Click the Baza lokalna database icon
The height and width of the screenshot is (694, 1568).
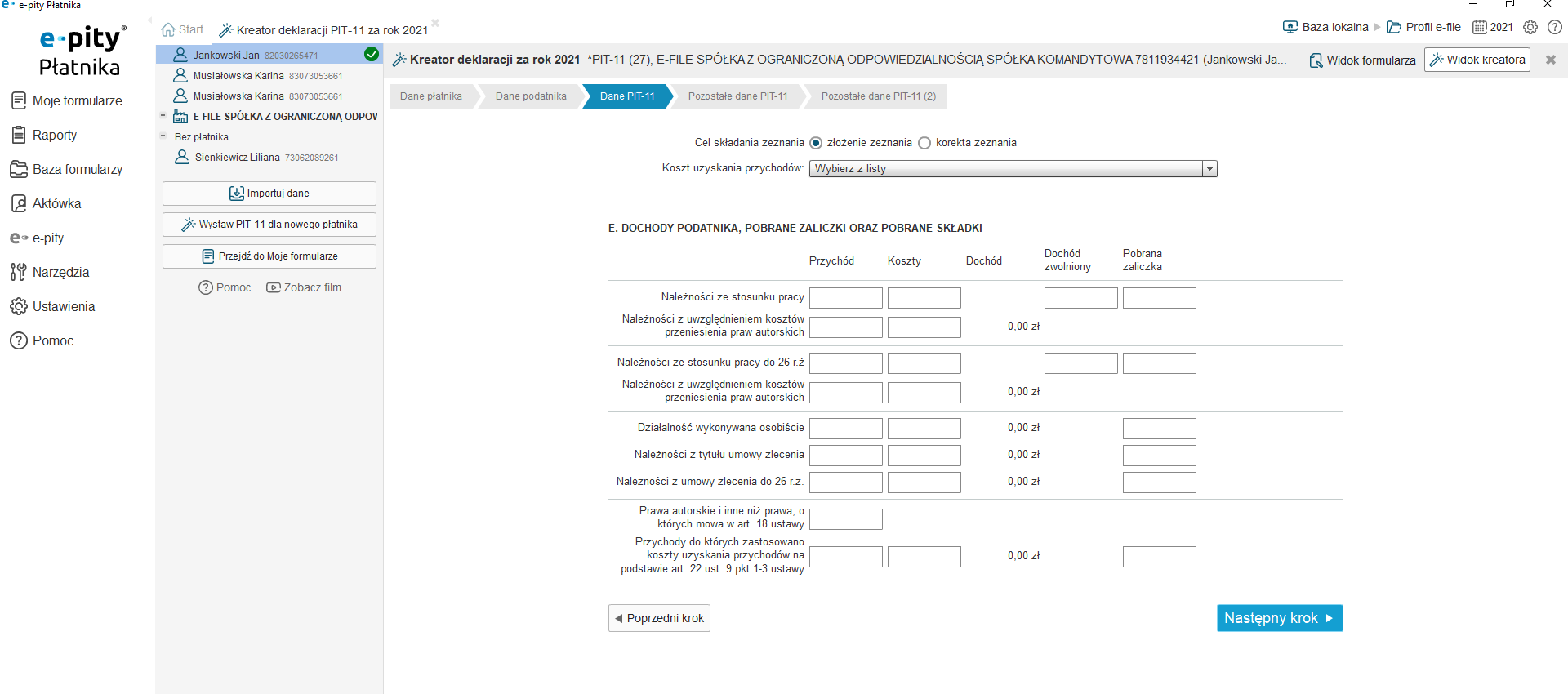tap(1290, 27)
